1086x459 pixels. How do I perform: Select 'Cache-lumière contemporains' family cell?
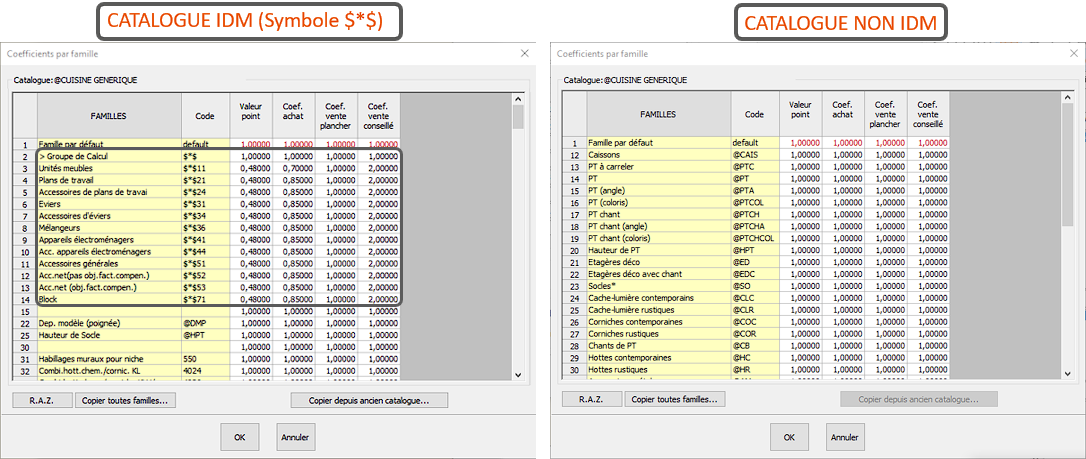click(659, 298)
